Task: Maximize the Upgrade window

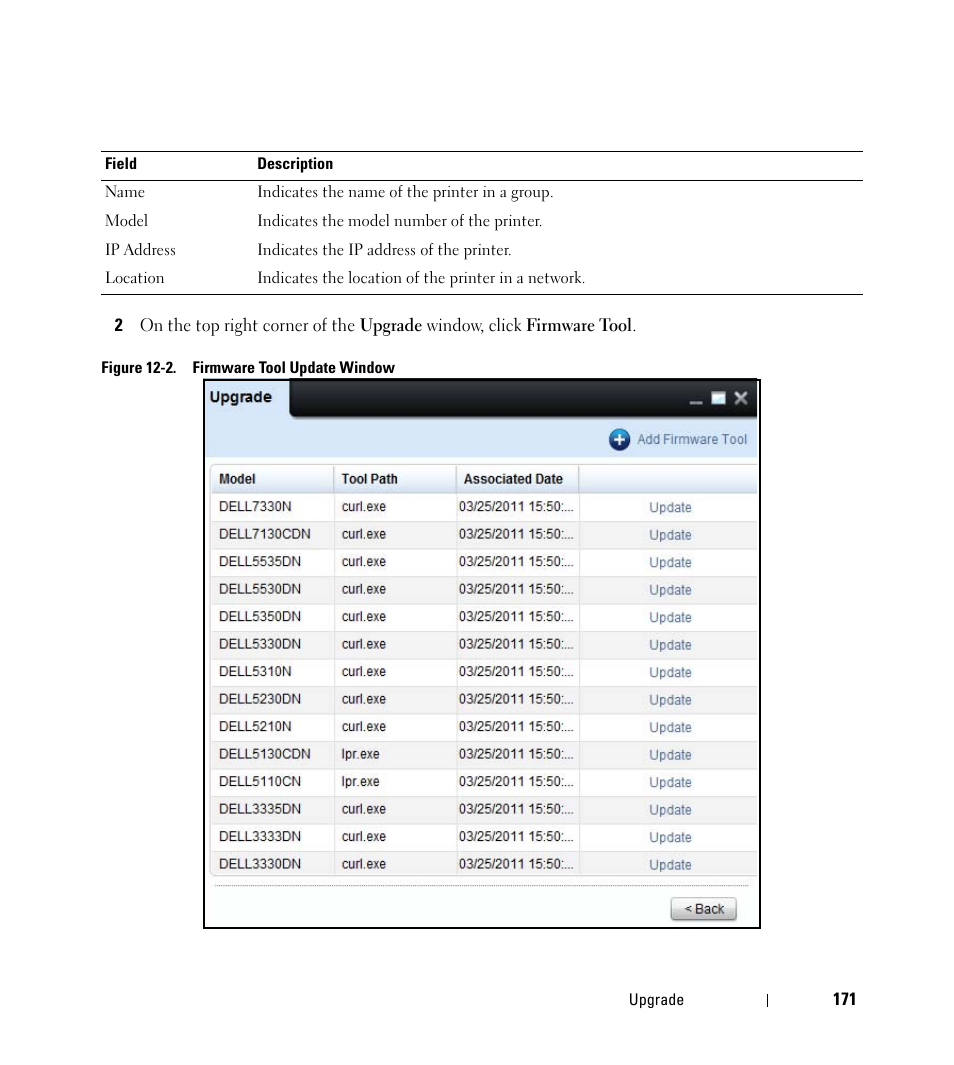Action: tap(718, 399)
